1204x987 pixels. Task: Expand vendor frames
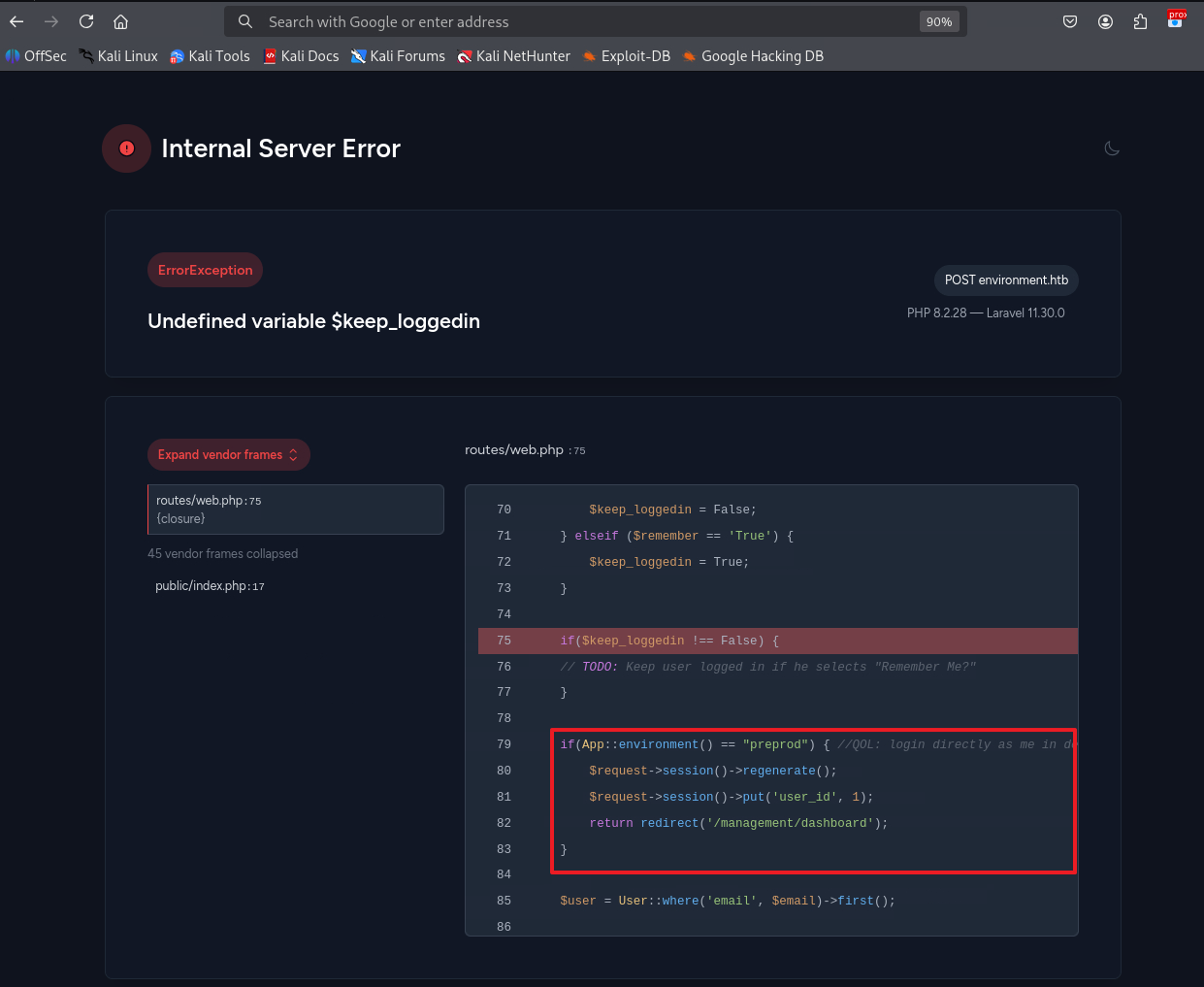[x=228, y=454]
